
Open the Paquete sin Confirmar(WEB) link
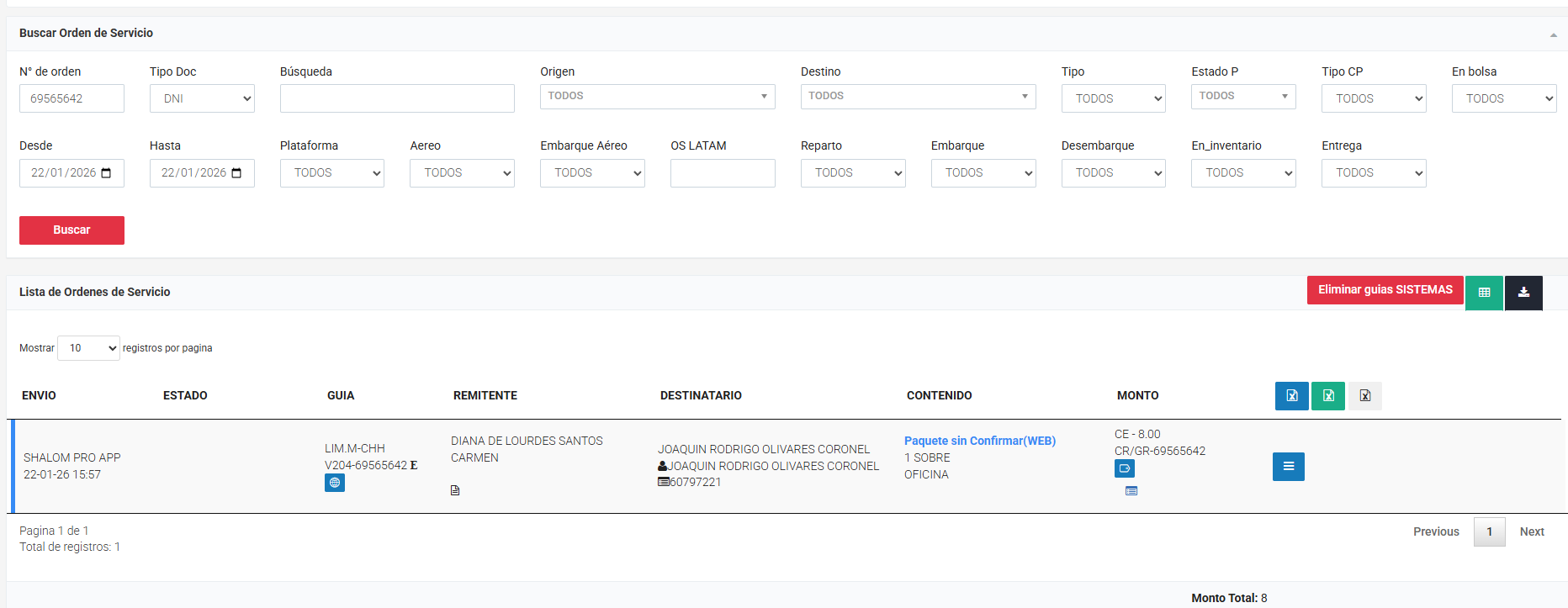(x=979, y=441)
